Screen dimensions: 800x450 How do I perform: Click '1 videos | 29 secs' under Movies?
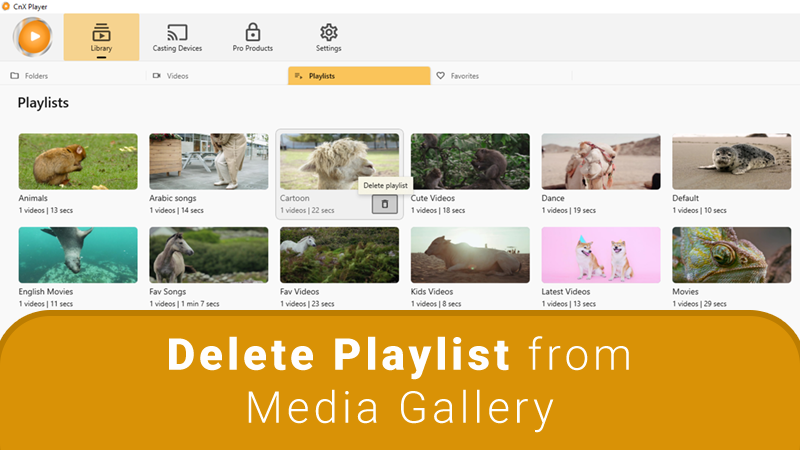point(699,304)
